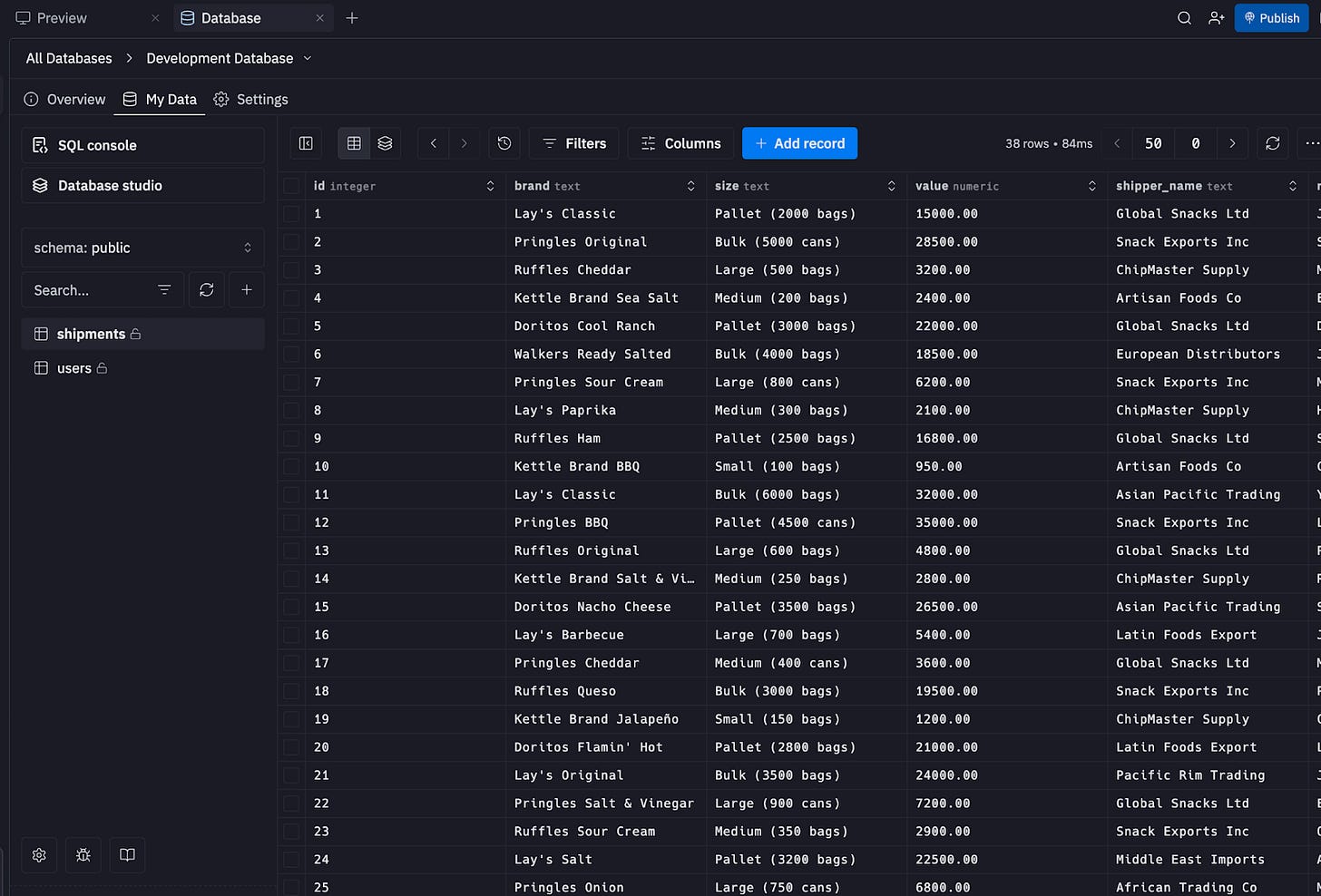Open the gear settings icon at bottom
The height and width of the screenshot is (896, 1321).
tap(39, 855)
